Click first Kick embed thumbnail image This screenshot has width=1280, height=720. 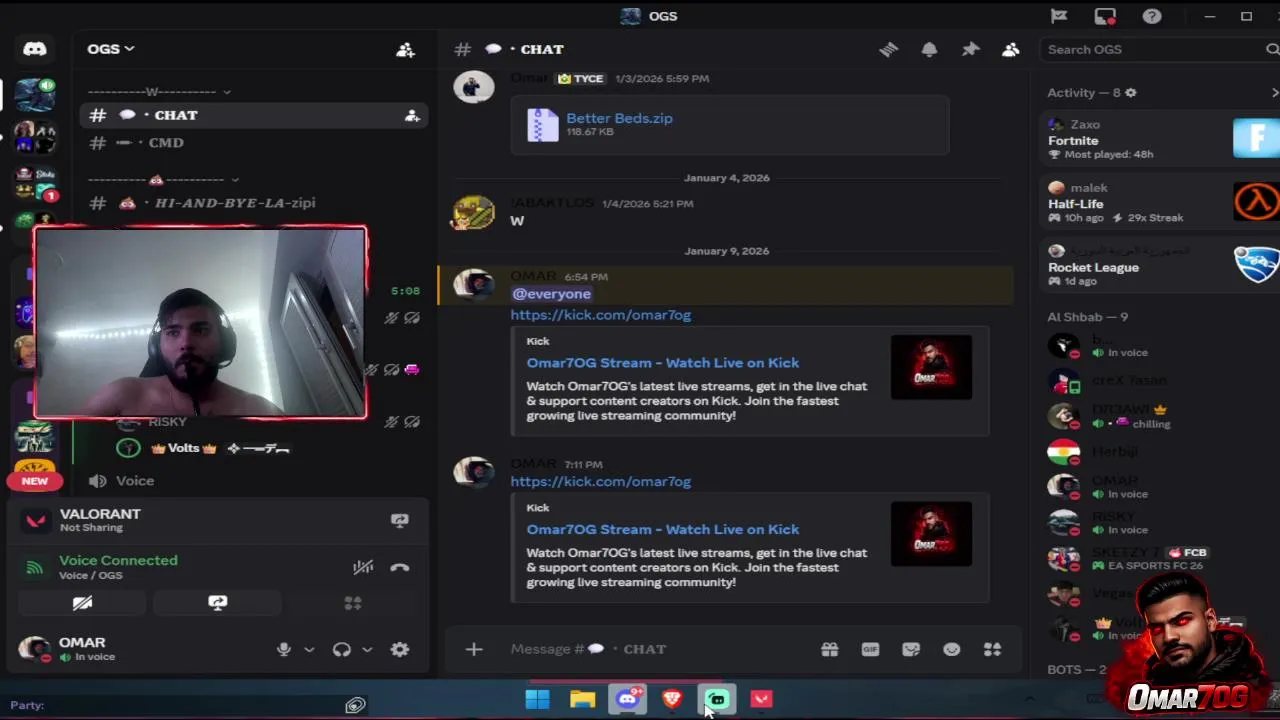[931, 367]
